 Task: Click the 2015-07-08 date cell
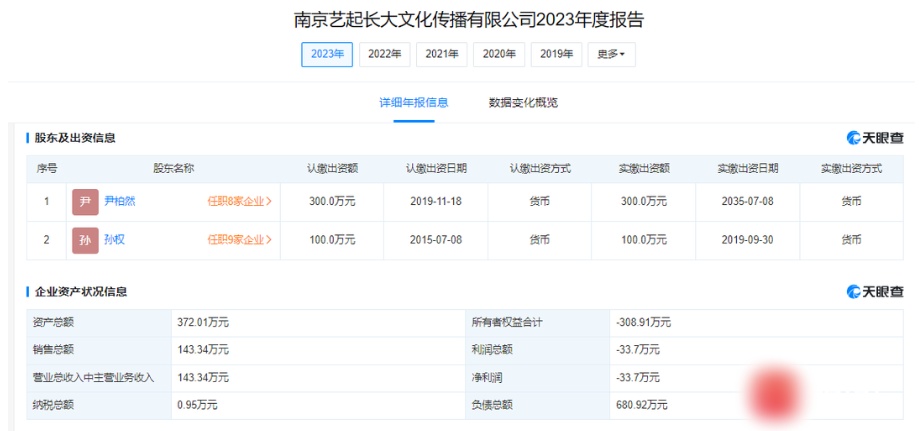tap(436, 240)
